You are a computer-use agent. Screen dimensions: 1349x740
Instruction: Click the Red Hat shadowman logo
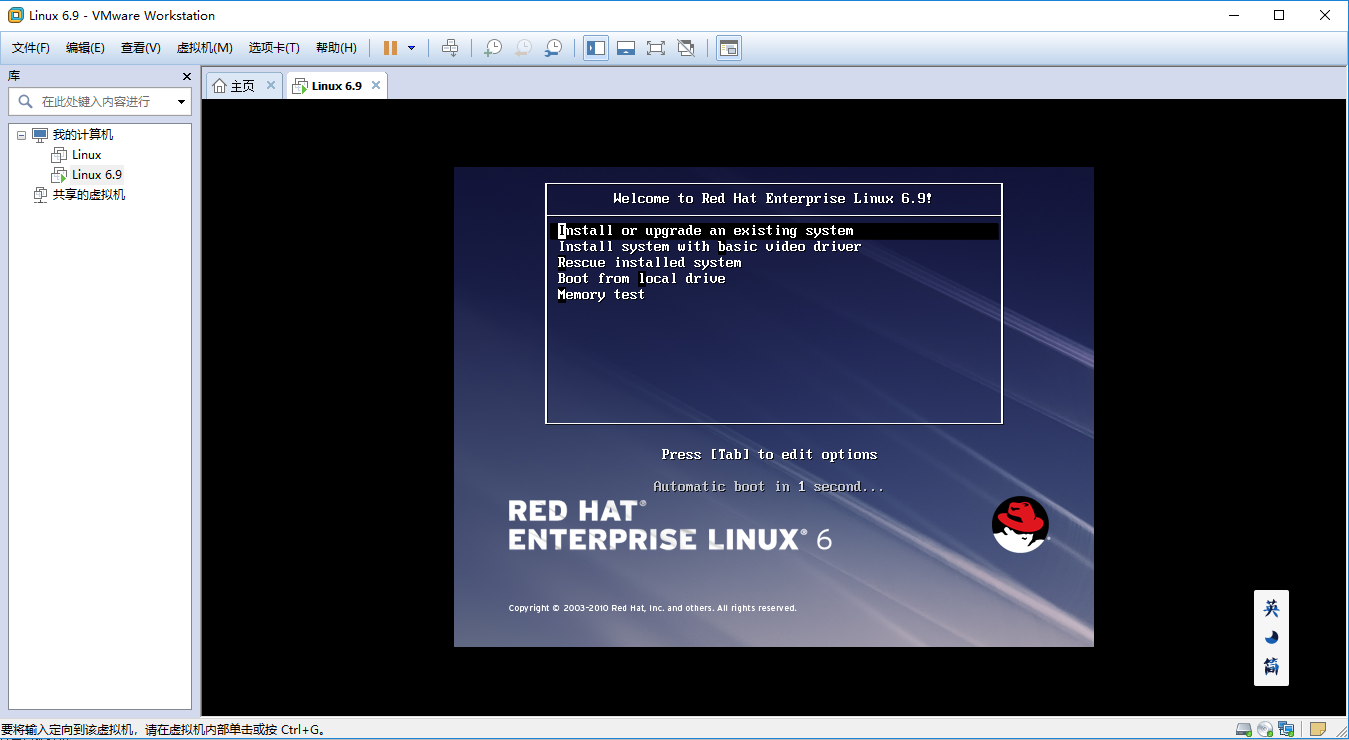pyautogui.click(x=1020, y=524)
